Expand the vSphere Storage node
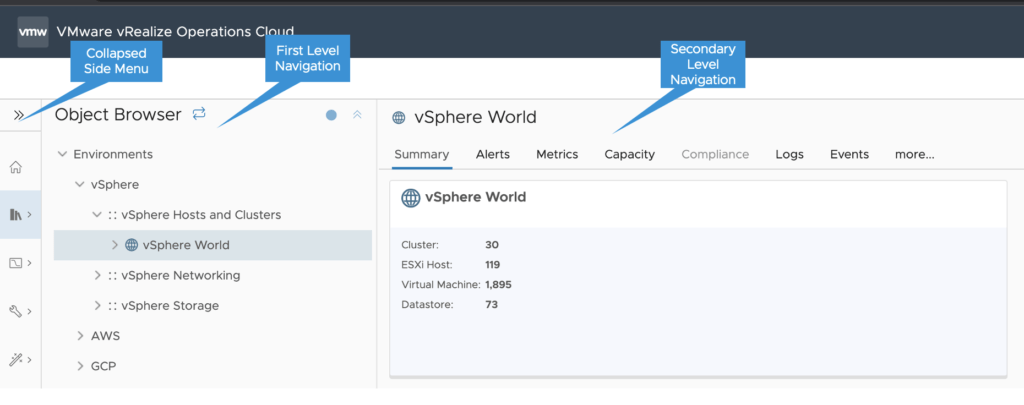Screen dimensions: 1024x405 coord(97,305)
